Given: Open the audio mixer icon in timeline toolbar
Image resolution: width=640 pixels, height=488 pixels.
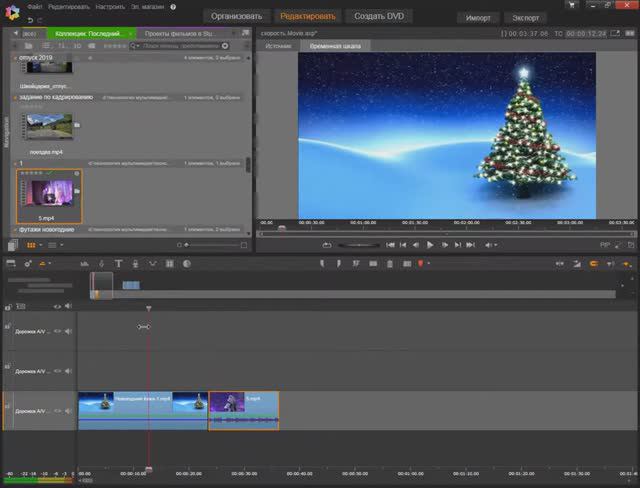Looking at the screenshot, I should click(84, 264).
